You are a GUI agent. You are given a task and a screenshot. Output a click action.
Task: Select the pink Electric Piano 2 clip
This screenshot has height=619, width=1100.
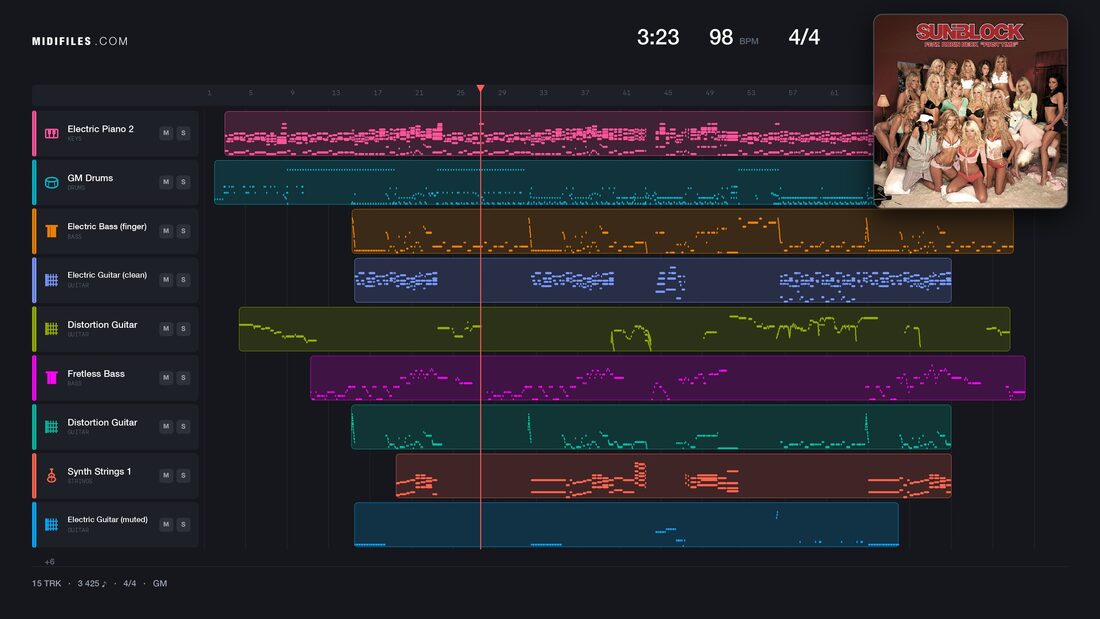click(549, 133)
